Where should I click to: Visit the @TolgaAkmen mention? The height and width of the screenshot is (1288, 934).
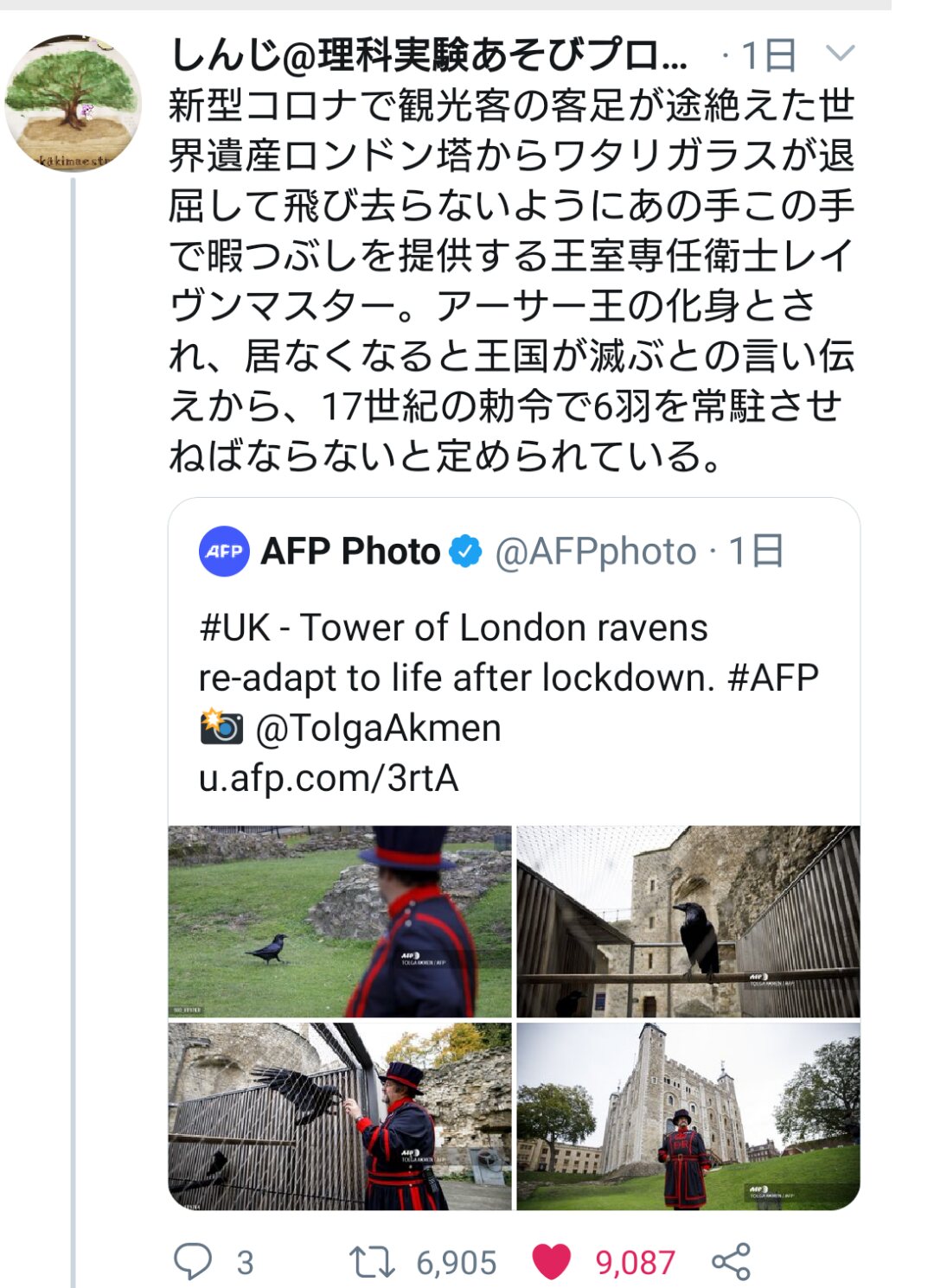point(378,728)
